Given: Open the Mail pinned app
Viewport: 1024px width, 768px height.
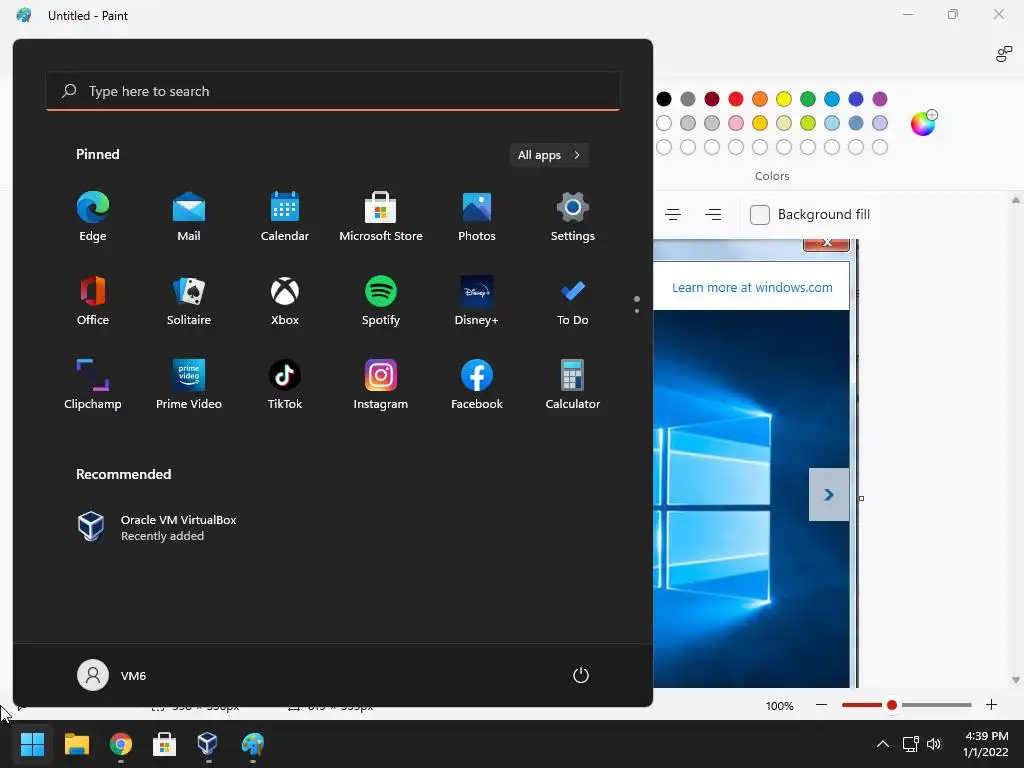Looking at the screenshot, I should (189, 217).
